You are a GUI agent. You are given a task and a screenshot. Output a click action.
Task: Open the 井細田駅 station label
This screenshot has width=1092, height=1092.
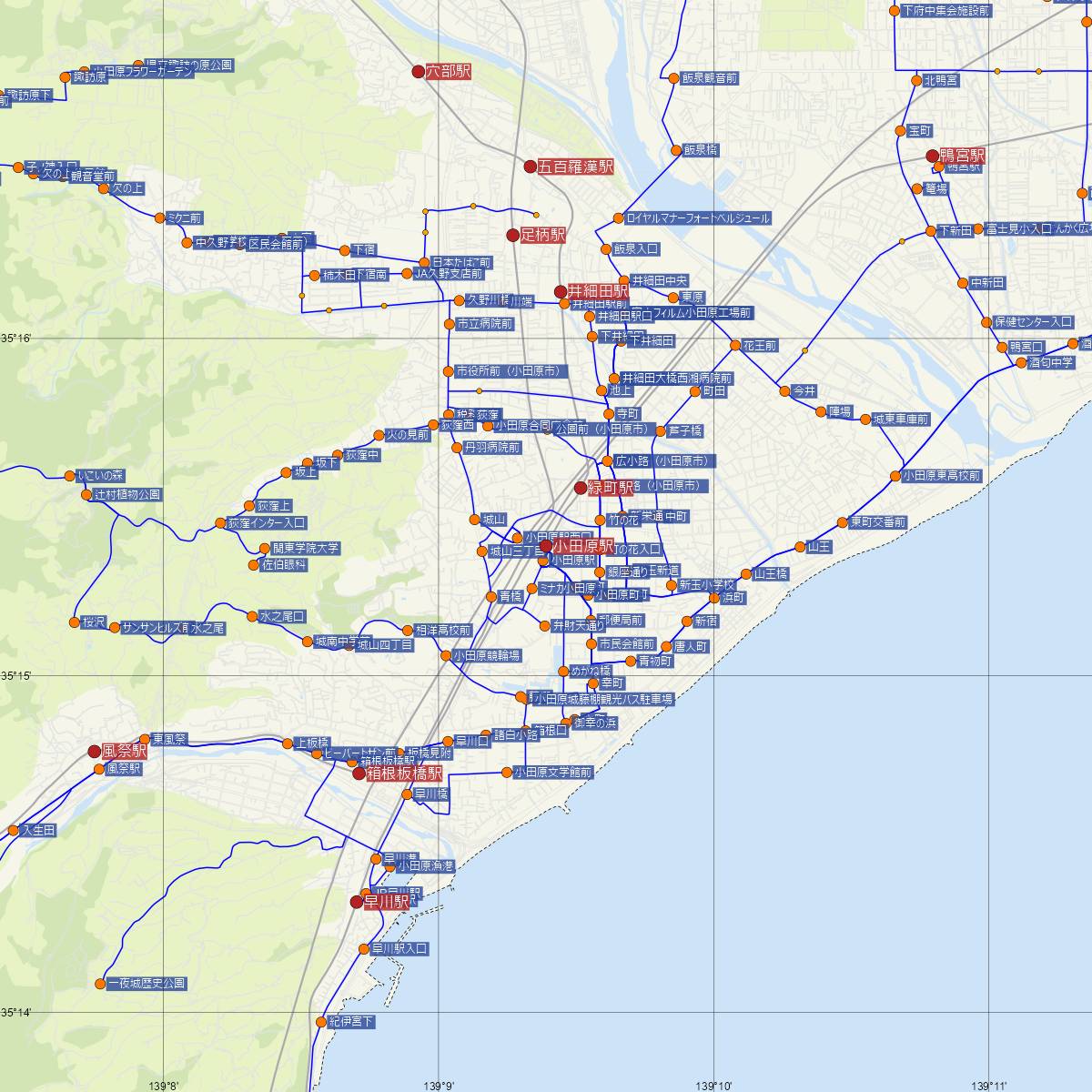[x=598, y=291]
